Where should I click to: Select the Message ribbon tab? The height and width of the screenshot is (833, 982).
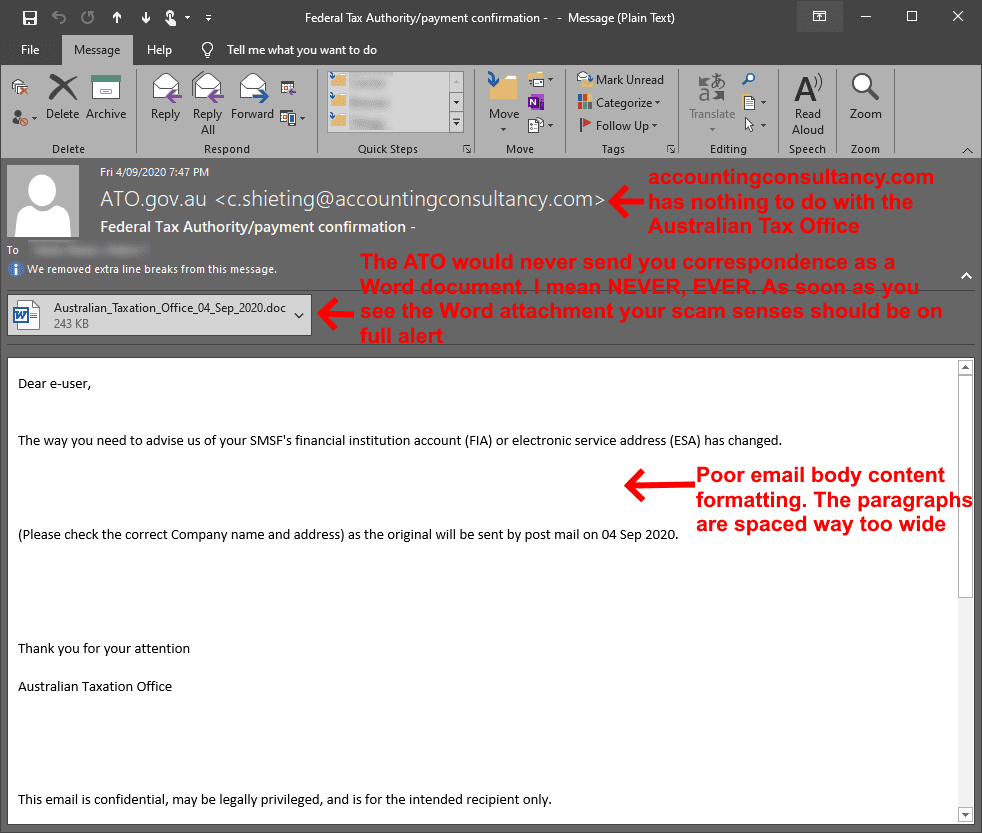pyautogui.click(x=97, y=50)
